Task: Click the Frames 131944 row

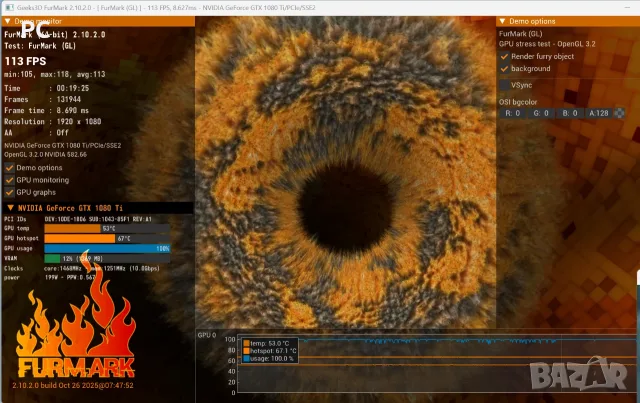Action: [x=42, y=99]
